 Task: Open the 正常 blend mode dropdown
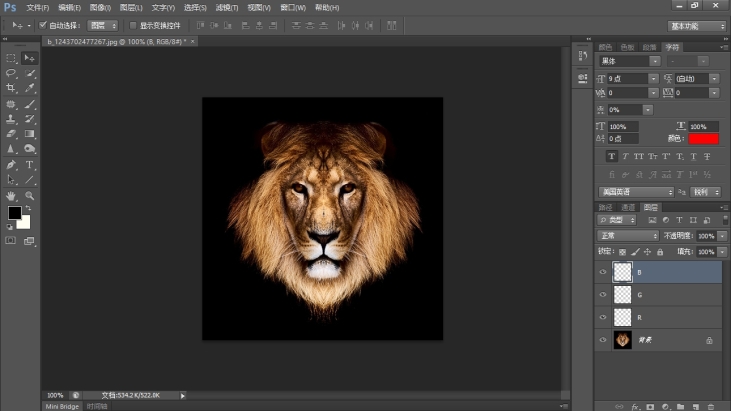627,236
